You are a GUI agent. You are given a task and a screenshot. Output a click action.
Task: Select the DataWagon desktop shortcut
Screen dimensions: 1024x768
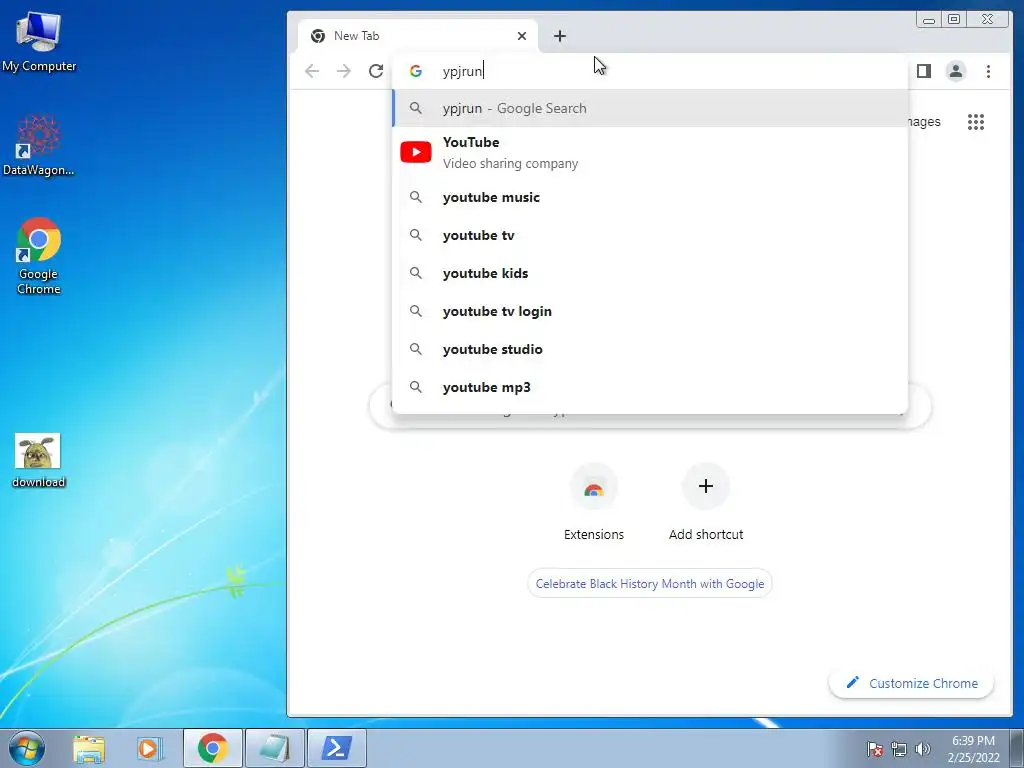(39, 145)
